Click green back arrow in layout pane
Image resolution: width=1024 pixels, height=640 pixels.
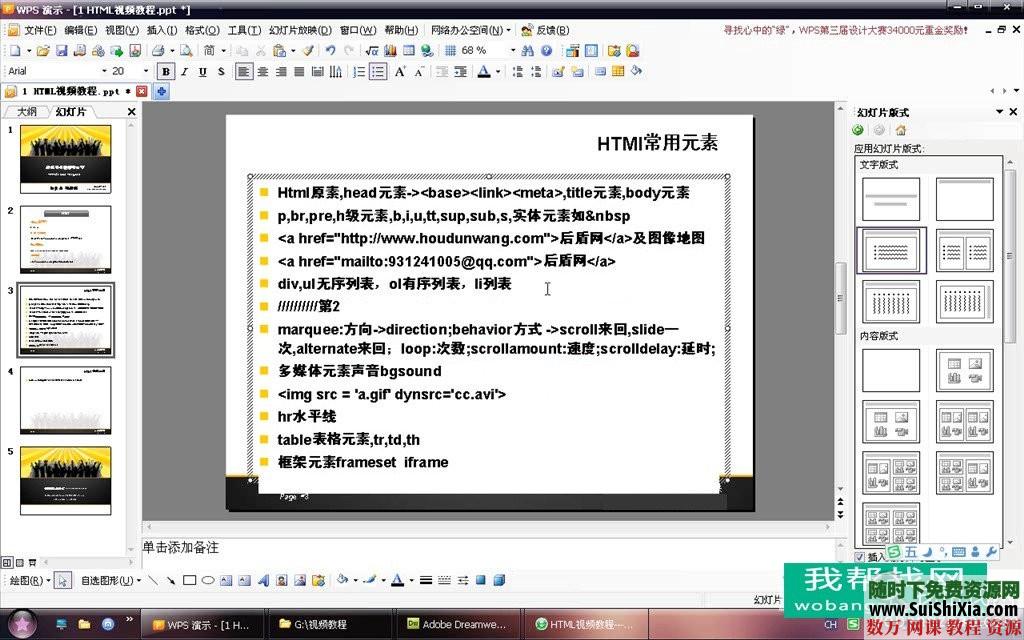(x=859, y=130)
